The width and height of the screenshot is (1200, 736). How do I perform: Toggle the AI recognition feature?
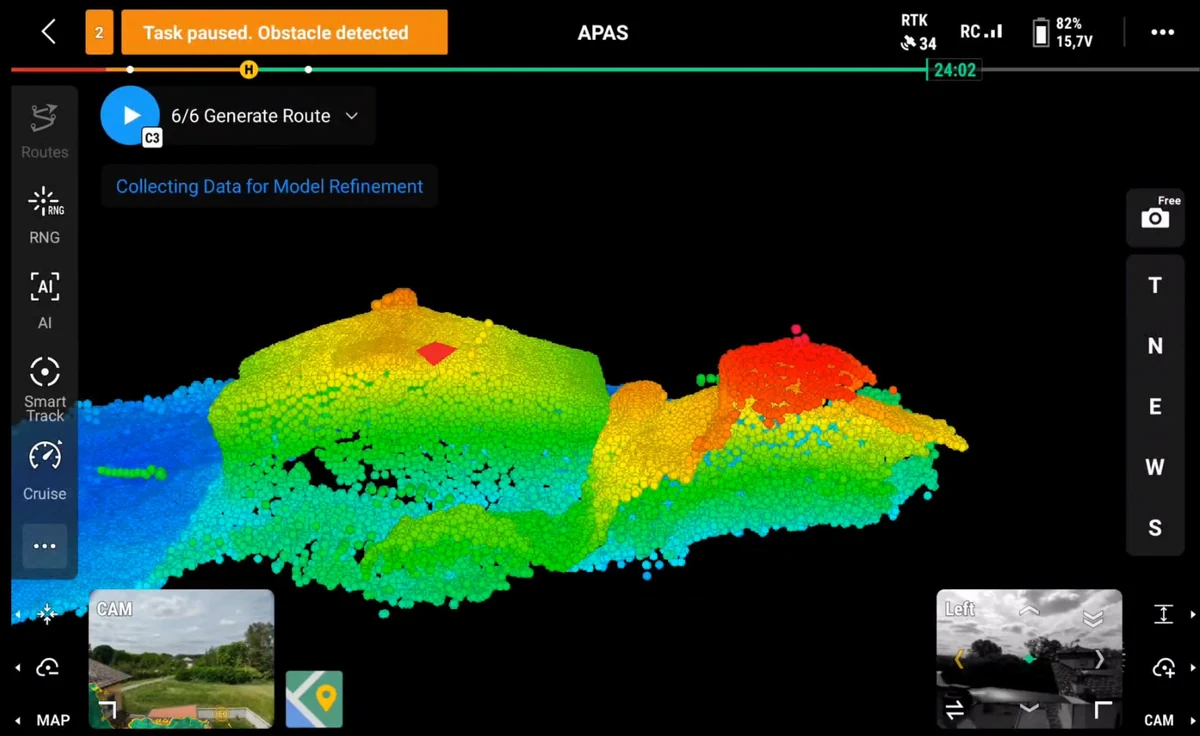point(45,300)
